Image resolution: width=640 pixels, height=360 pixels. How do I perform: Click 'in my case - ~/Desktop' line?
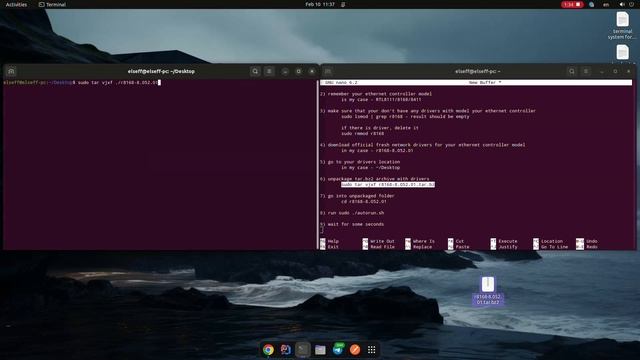(x=371, y=168)
